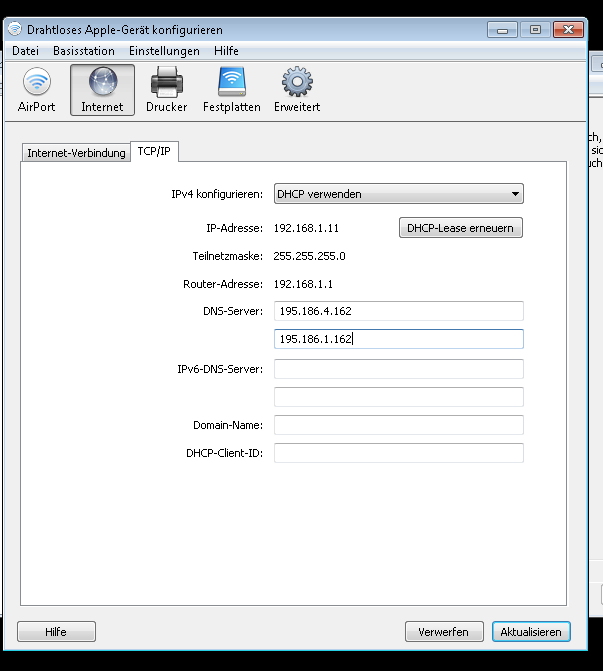Open the Einstellungen menu
This screenshot has height=671, width=603.
(x=164, y=51)
